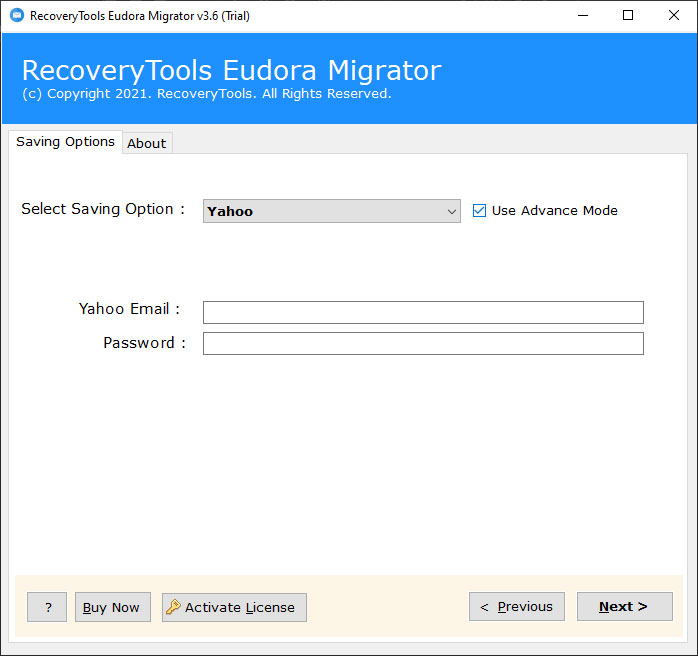Click the Previous button
This screenshot has height=656, width=698.
pyautogui.click(x=517, y=607)
